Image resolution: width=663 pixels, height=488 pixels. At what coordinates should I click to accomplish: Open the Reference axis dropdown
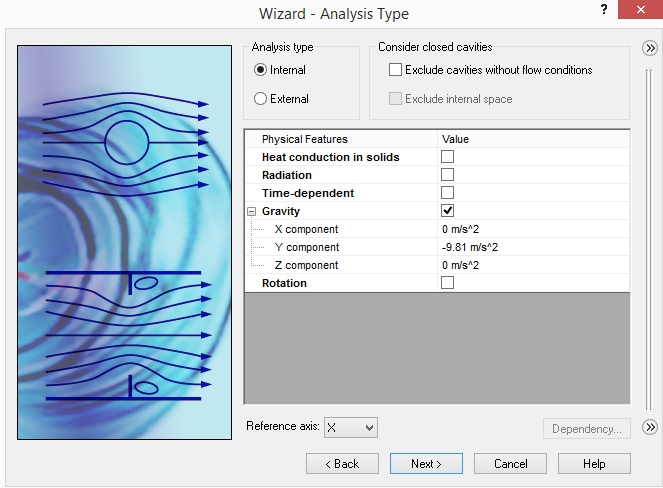click(x=351, y=428)
